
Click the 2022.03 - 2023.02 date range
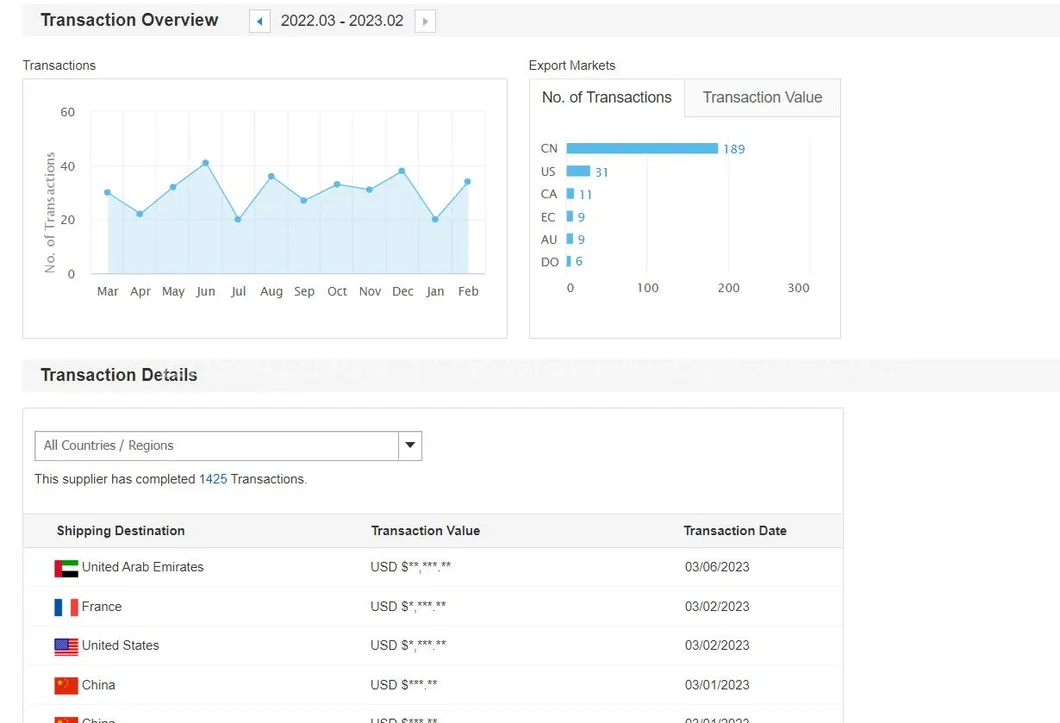click(x=342, y=21)
